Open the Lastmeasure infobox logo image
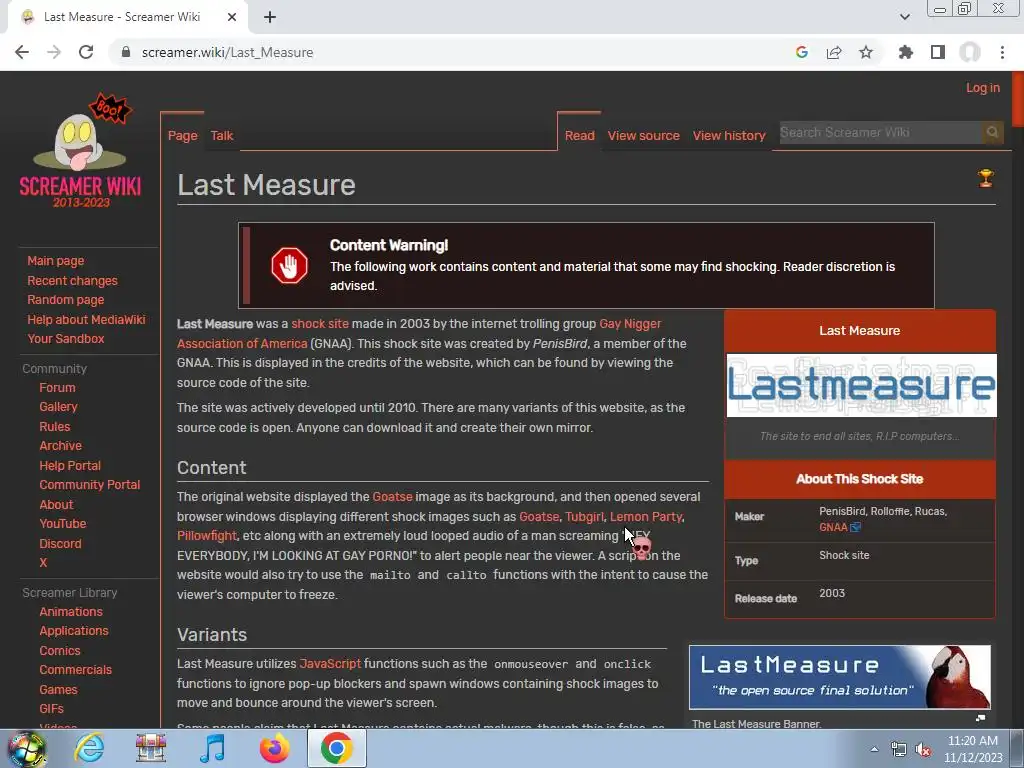1024x768 pixels. (x=861, y=385)
